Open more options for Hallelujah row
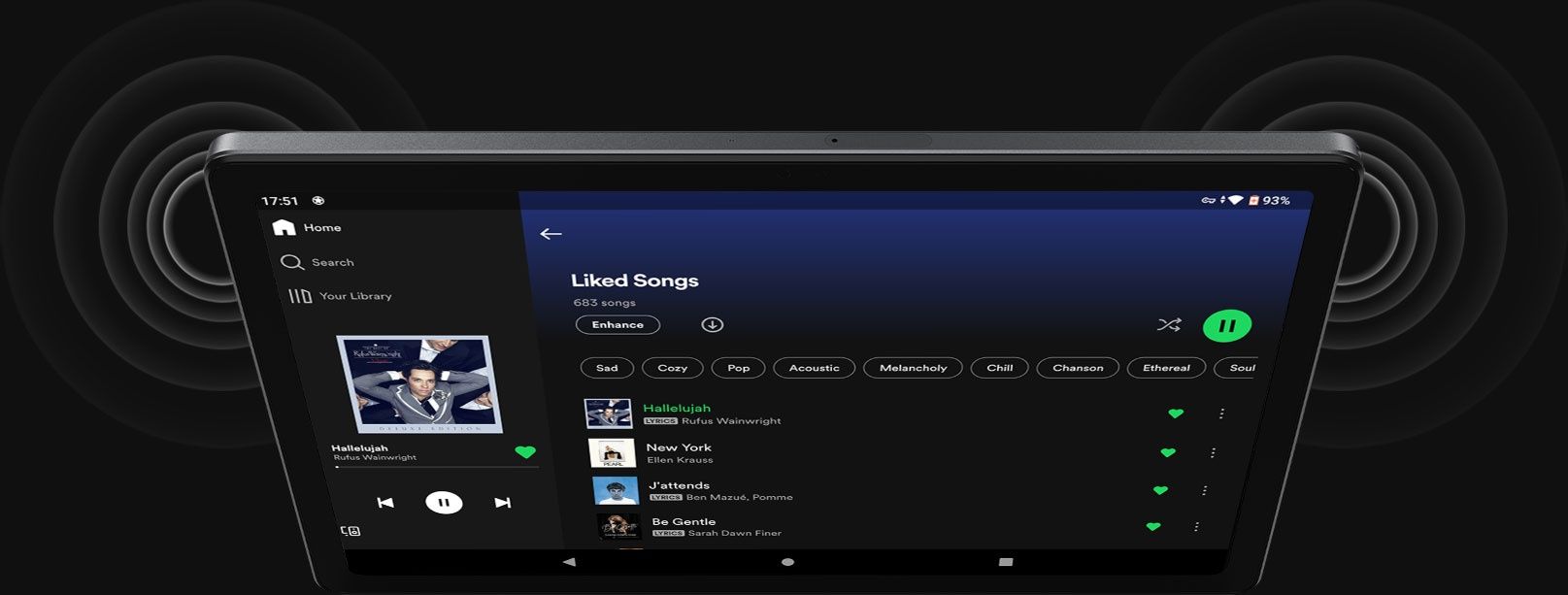 point(1221,413)
